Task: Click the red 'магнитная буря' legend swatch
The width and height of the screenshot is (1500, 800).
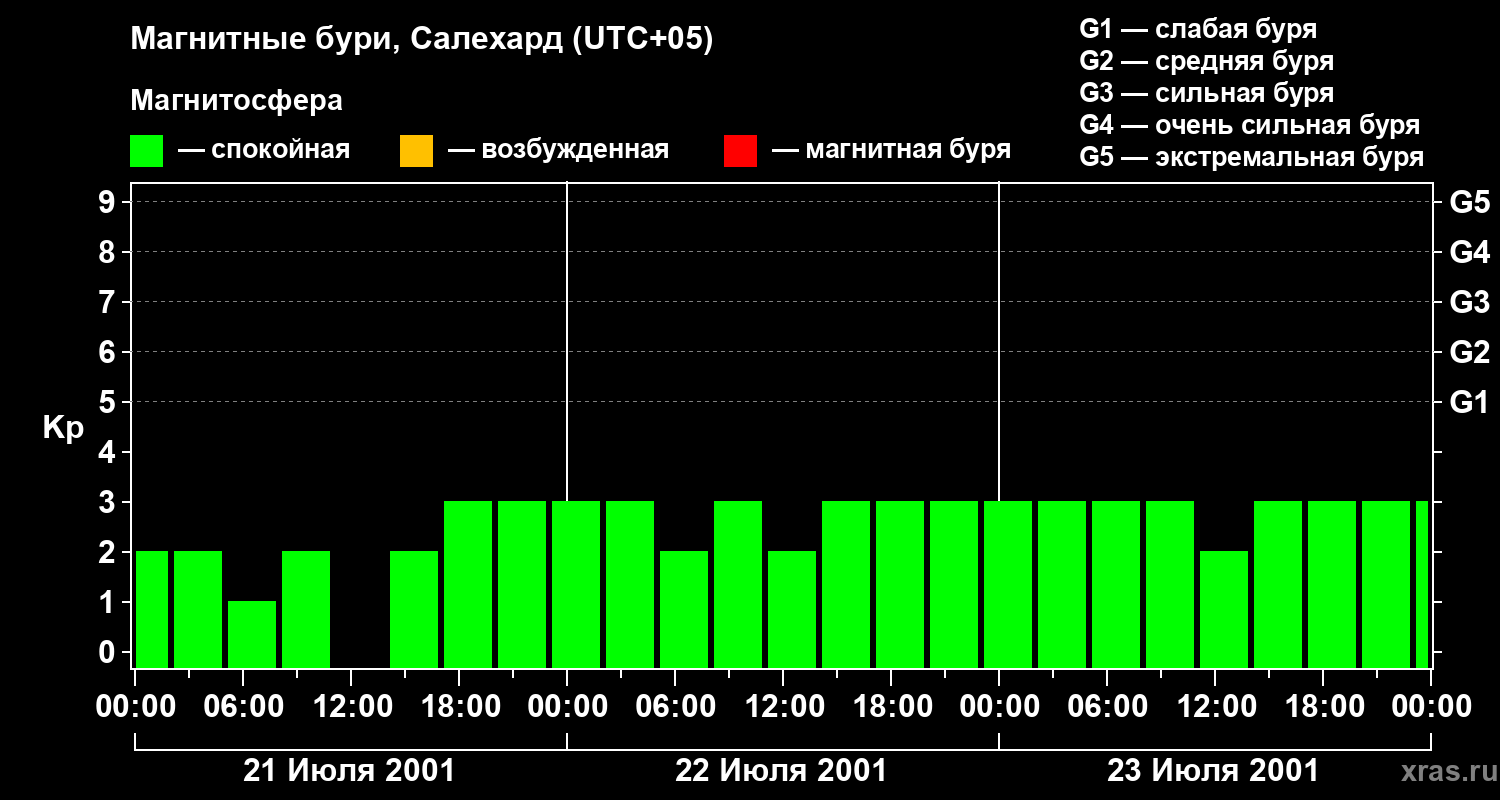Action: pyautogui.click(x=740, y=151)
